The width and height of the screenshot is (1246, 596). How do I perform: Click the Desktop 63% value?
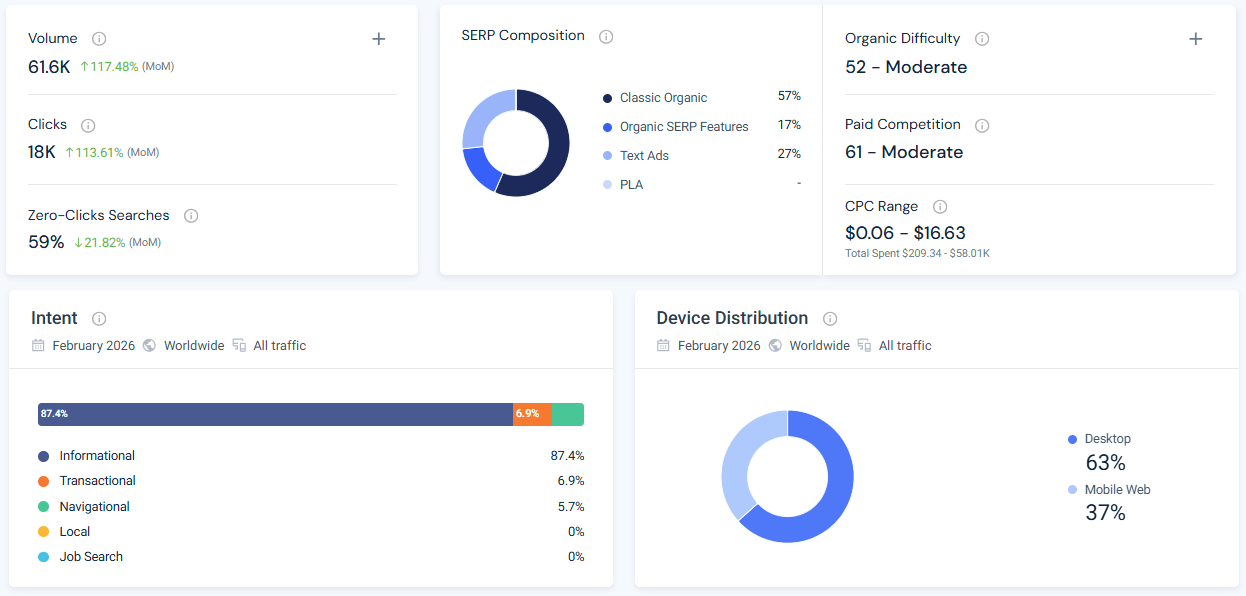1106,463
